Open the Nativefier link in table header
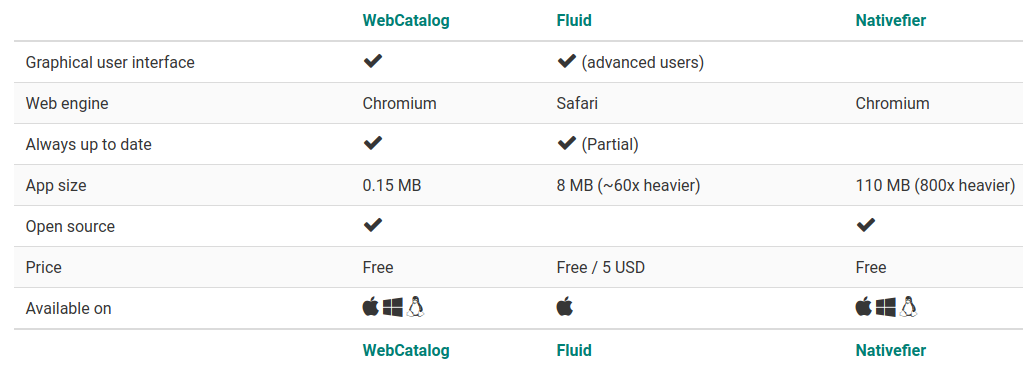1023x373 pixels. click(891, 20)
